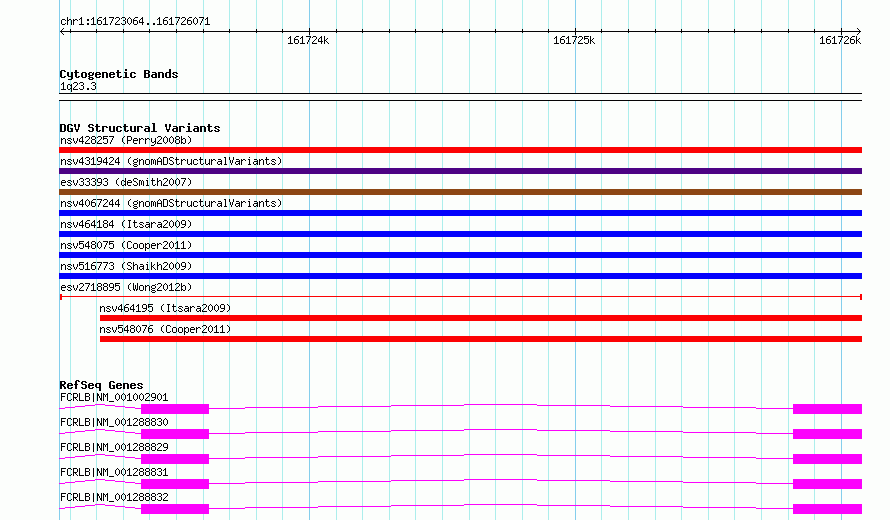Click the left exon block of NM_001288829
Viewport: 890px width, 520px height.
click(x=175, y=459)
